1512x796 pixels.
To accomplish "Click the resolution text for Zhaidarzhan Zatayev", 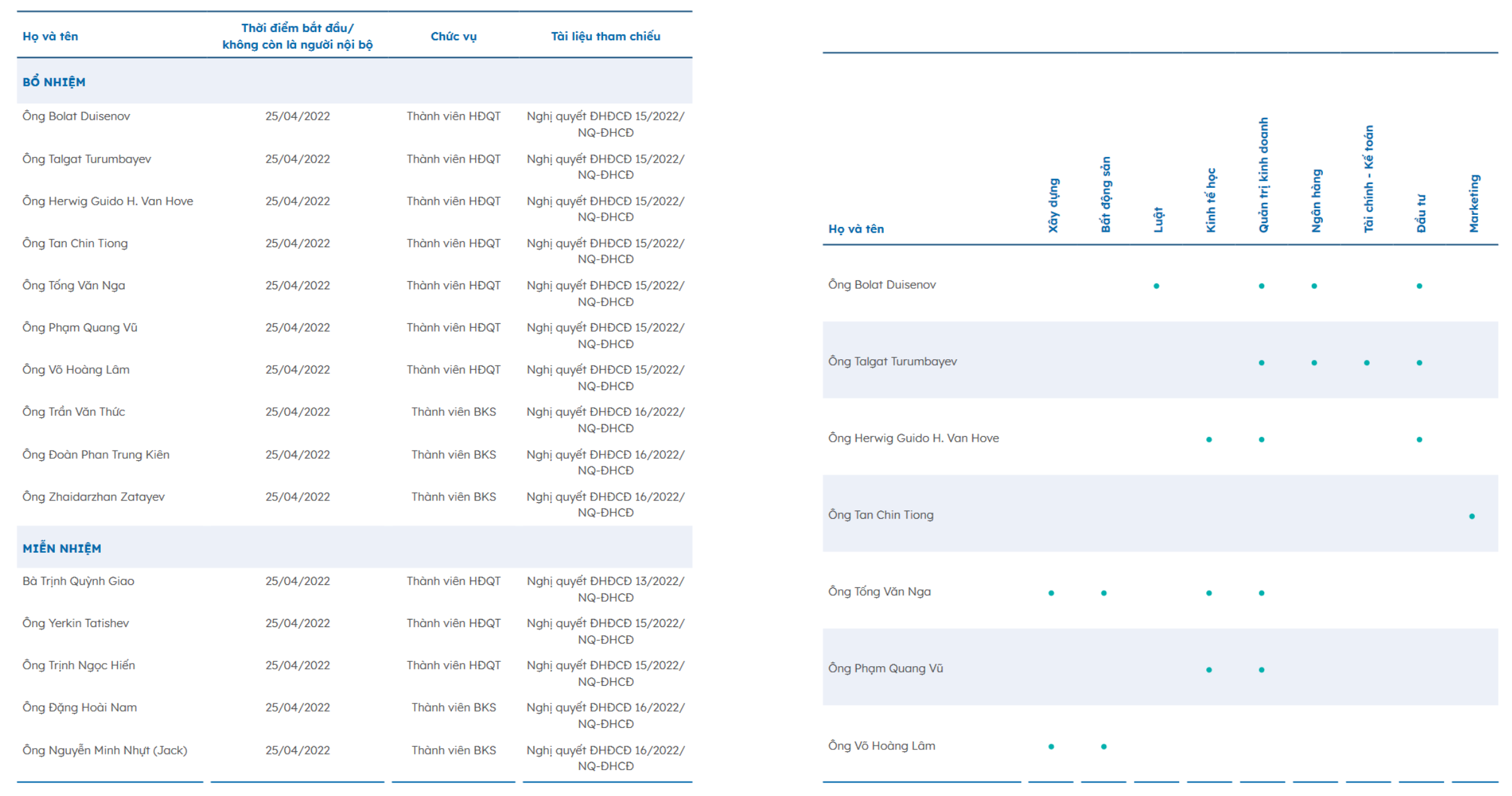I will point(606,504).
